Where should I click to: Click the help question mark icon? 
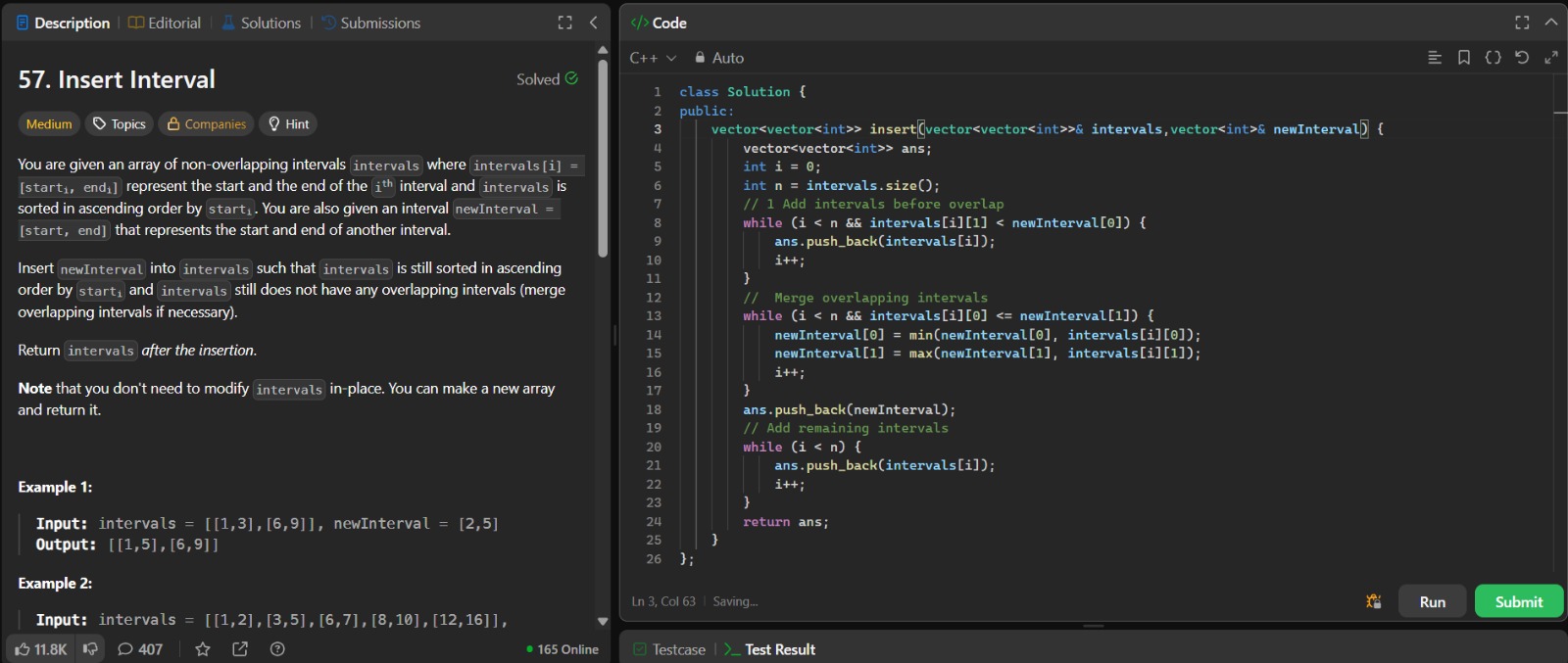(277, 649)
